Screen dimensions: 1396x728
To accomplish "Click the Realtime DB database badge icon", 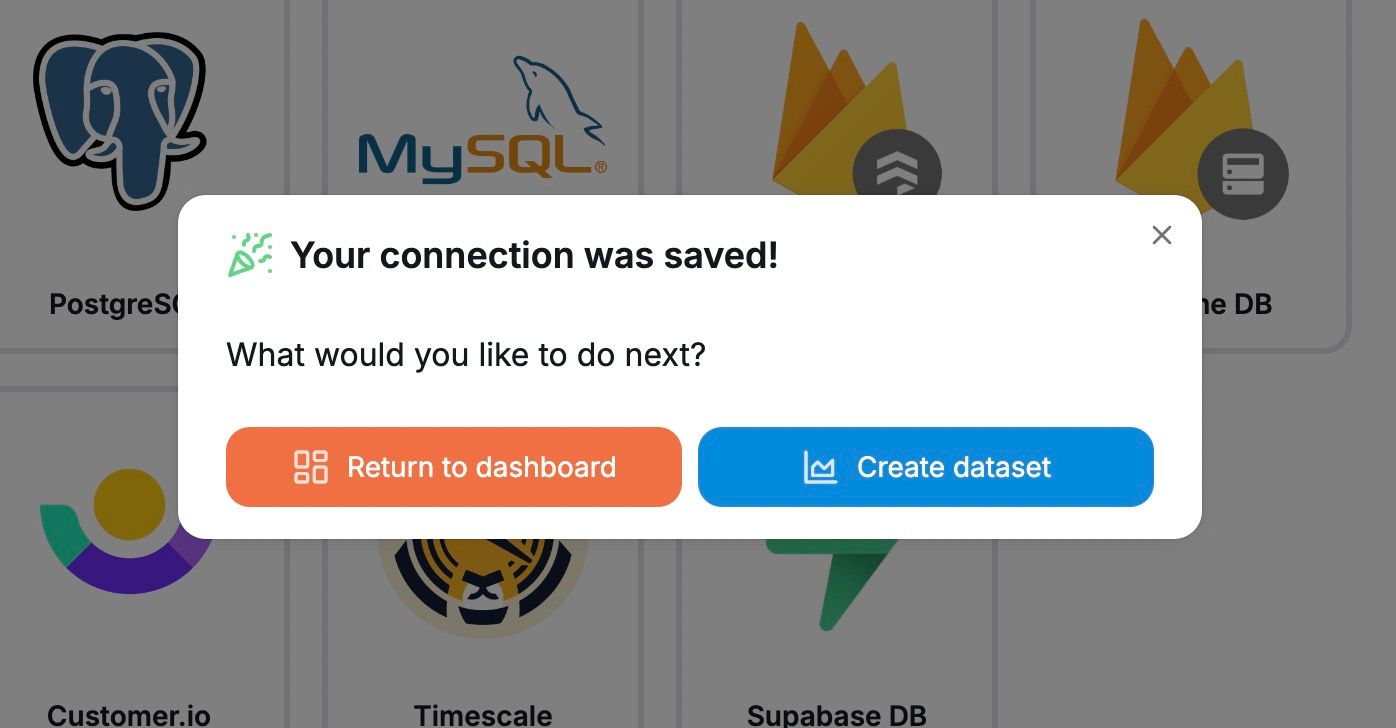I will click(x=1243, y=173).
